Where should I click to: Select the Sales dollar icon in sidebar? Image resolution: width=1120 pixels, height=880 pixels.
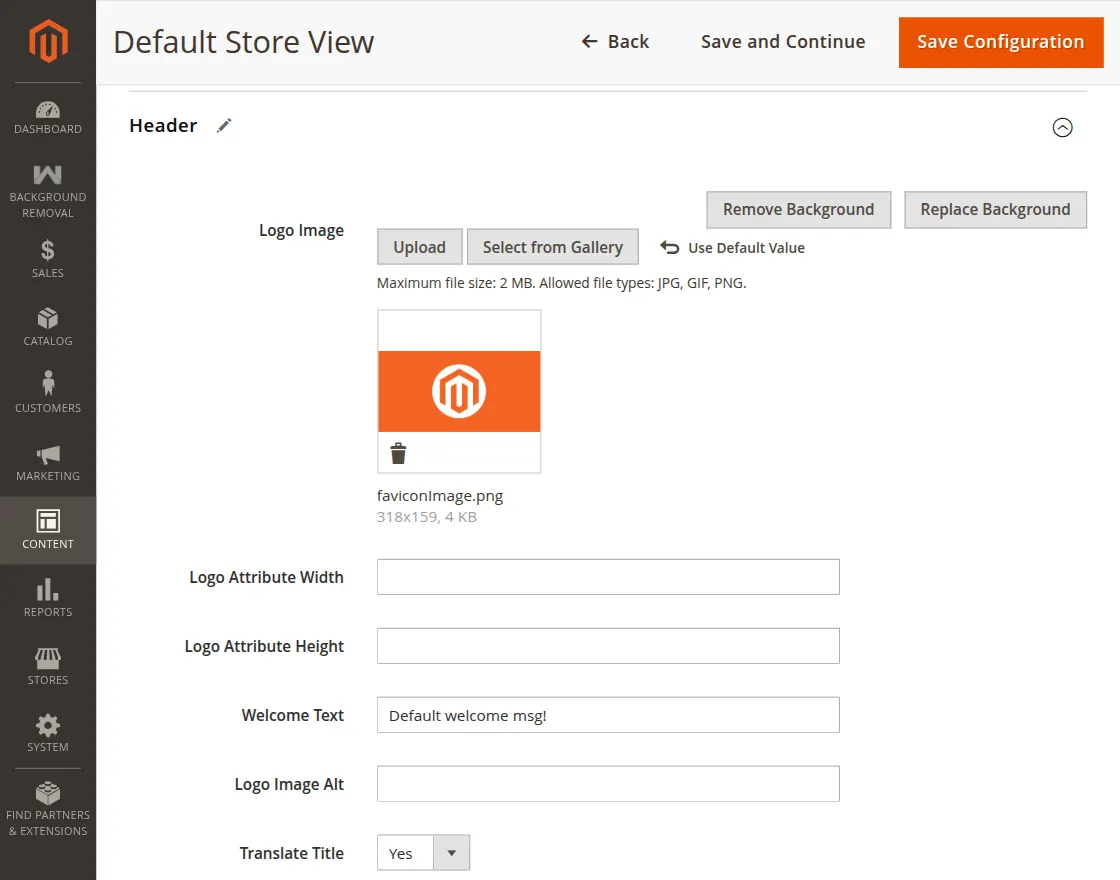click(47, 253)
